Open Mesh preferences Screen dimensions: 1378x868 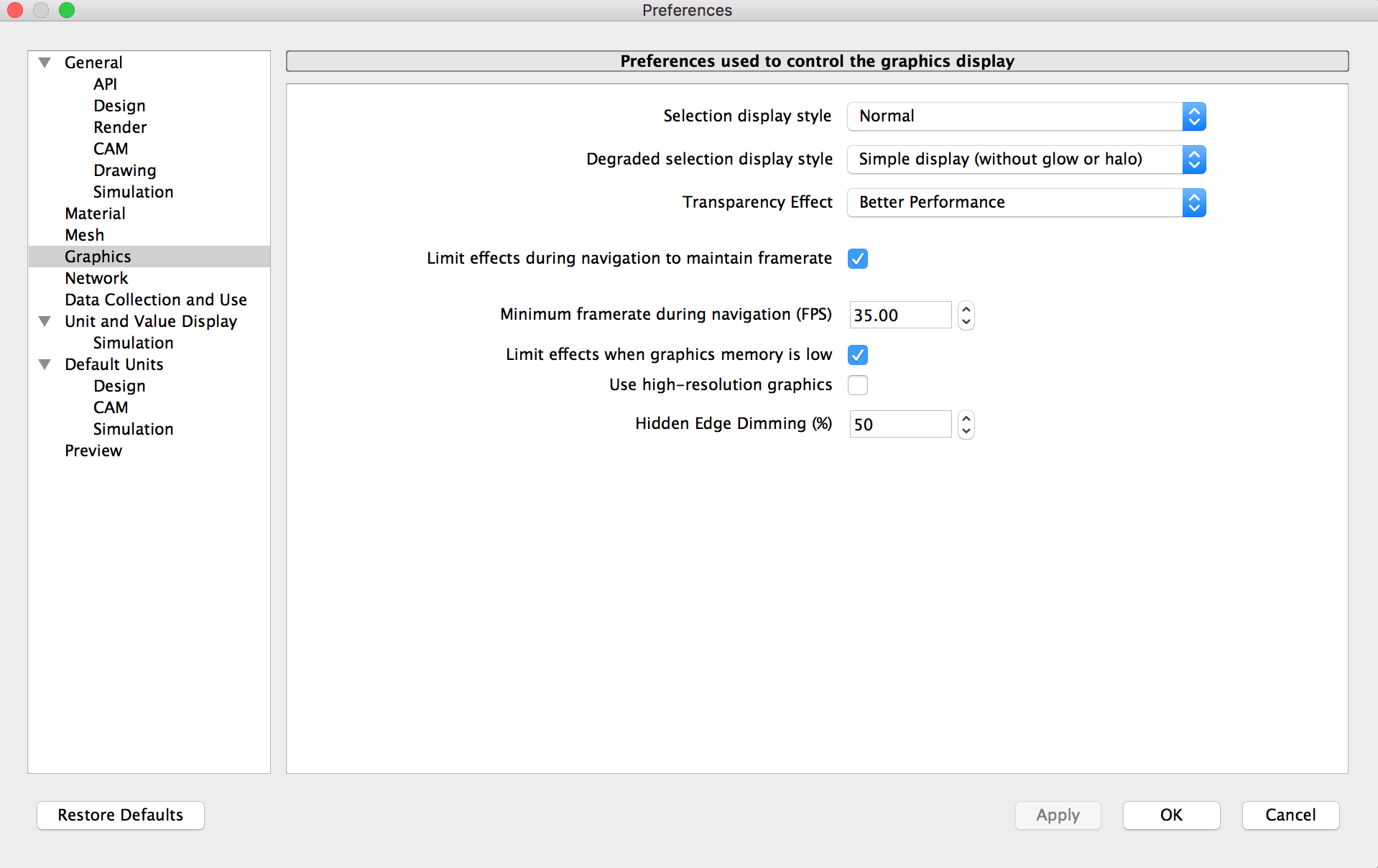84,235
